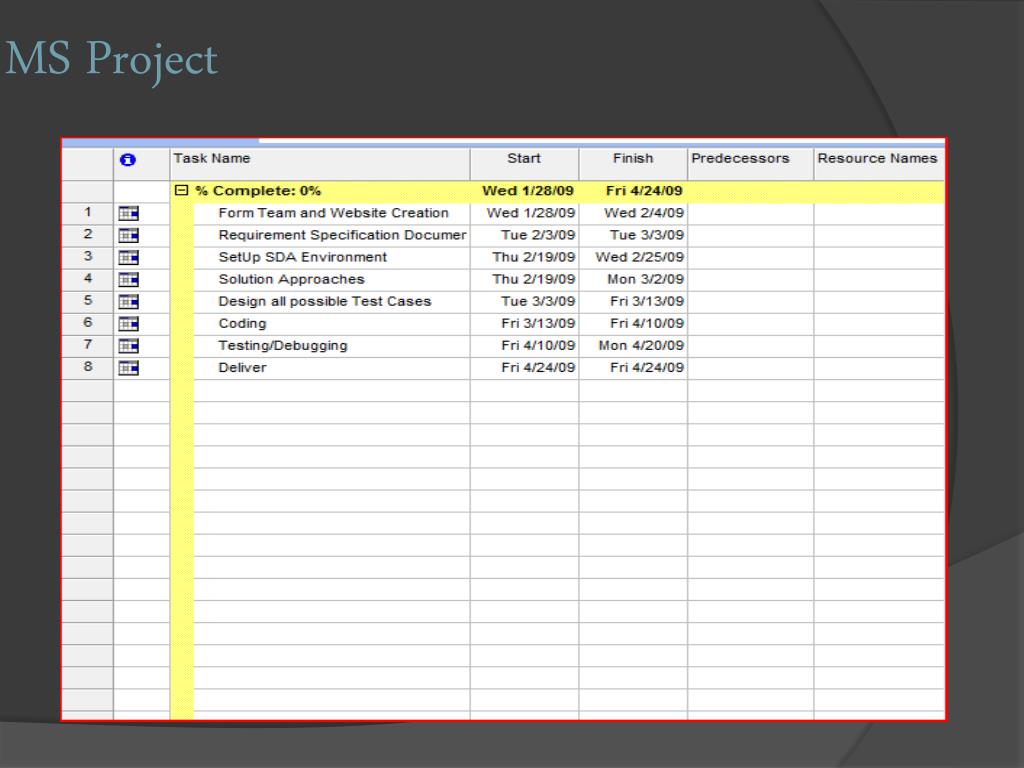Select task Design all possible Test Cases
Screen dimensions: 1024x768
(x=325, y=302)
